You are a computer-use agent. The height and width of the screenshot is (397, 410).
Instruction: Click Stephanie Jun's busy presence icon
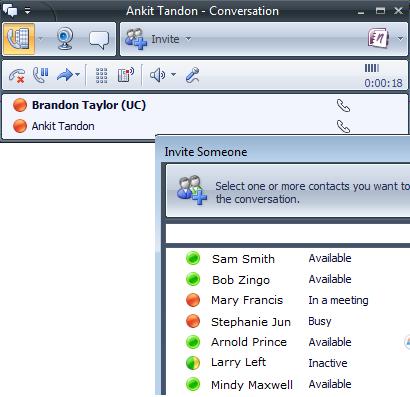tap(193, 321)
